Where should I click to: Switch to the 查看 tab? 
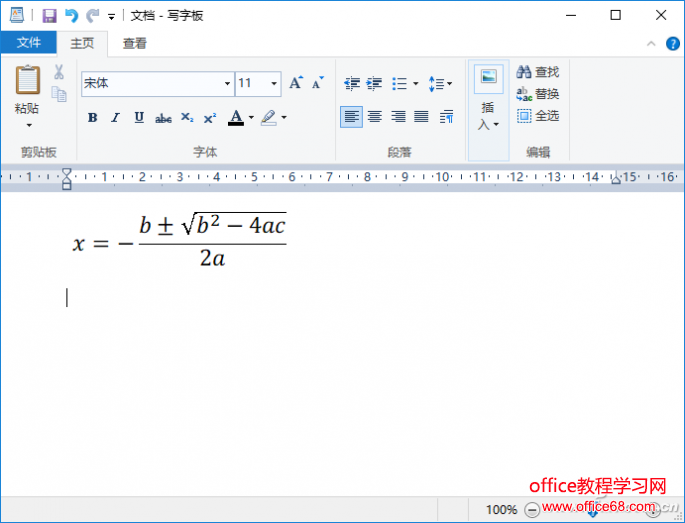pos(135,43)
